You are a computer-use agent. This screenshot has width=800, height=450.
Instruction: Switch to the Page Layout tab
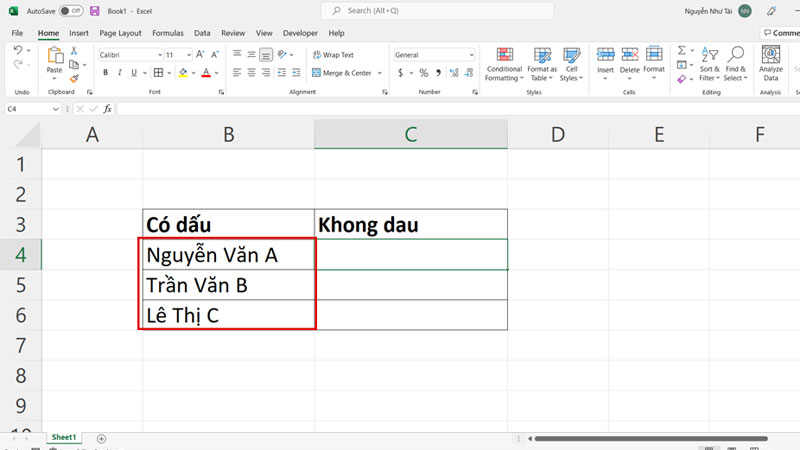pyautogui.click(x=120, y=33)
